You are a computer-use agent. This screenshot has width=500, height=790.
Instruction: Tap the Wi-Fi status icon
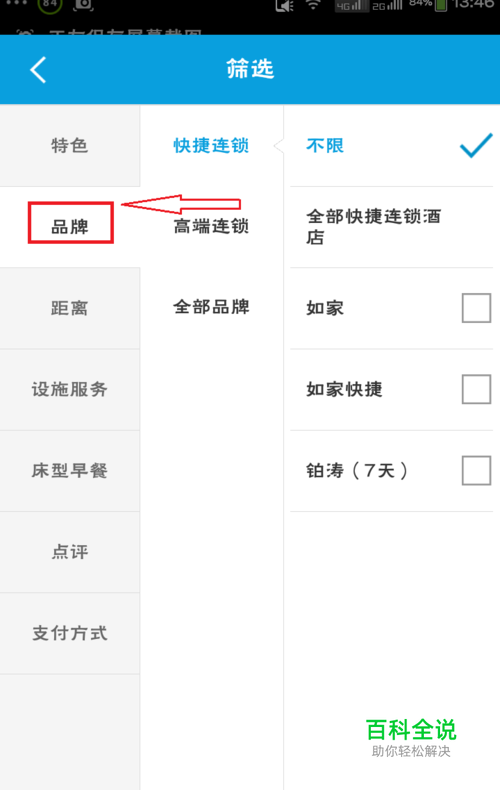click(314, 6)
